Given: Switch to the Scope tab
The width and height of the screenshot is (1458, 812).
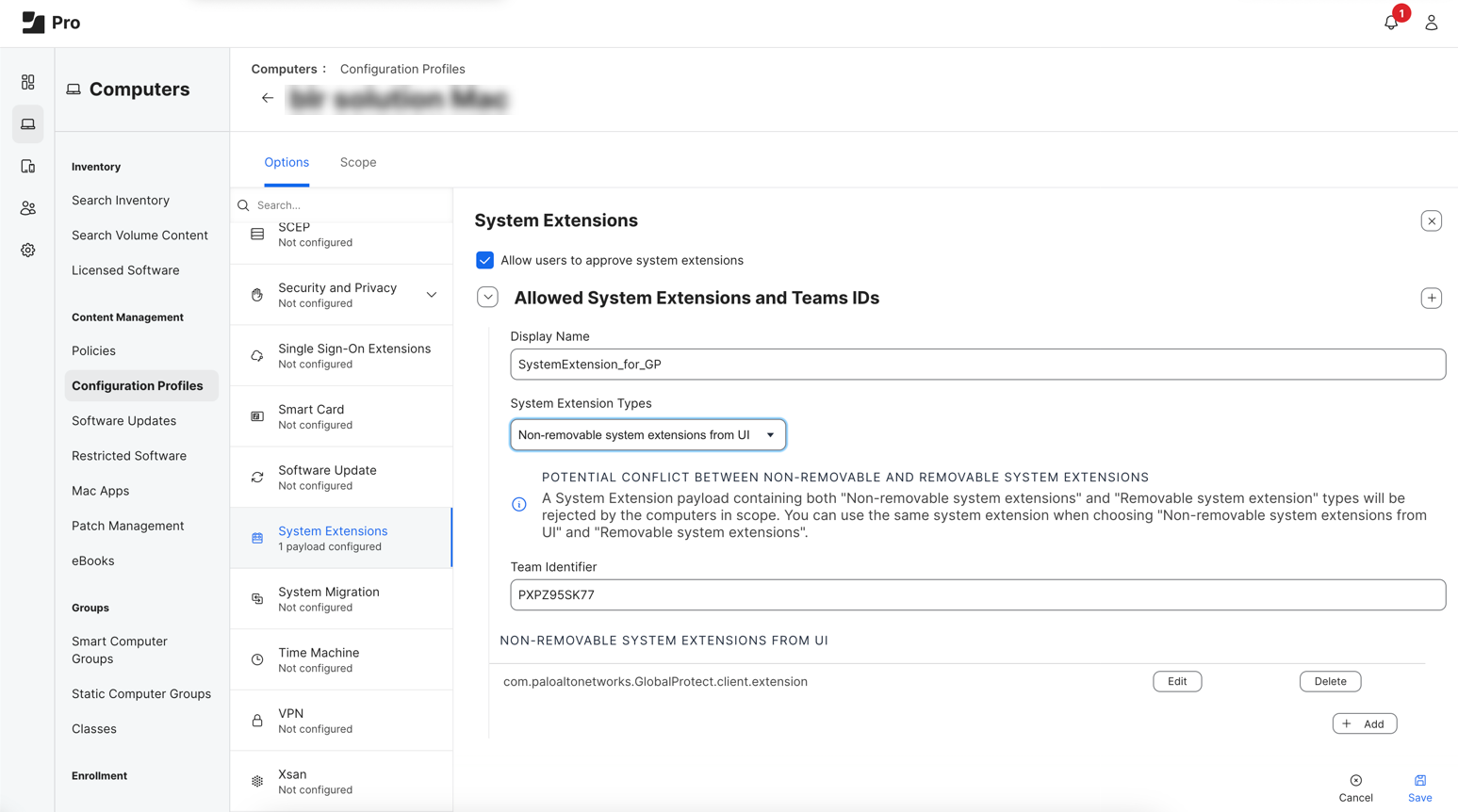Looking at the screenshot, I should click(x=358, y=162).
